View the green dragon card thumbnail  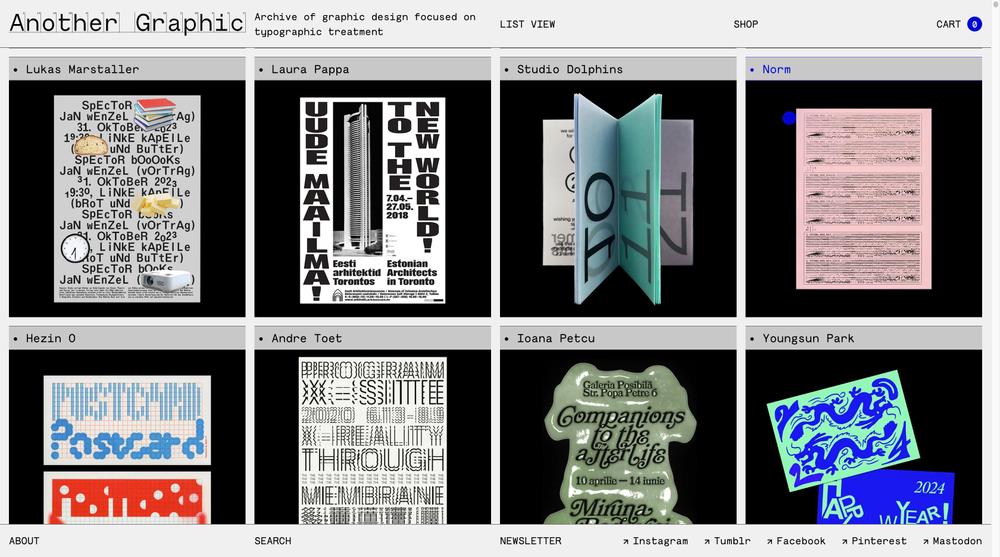coord(842,430)
